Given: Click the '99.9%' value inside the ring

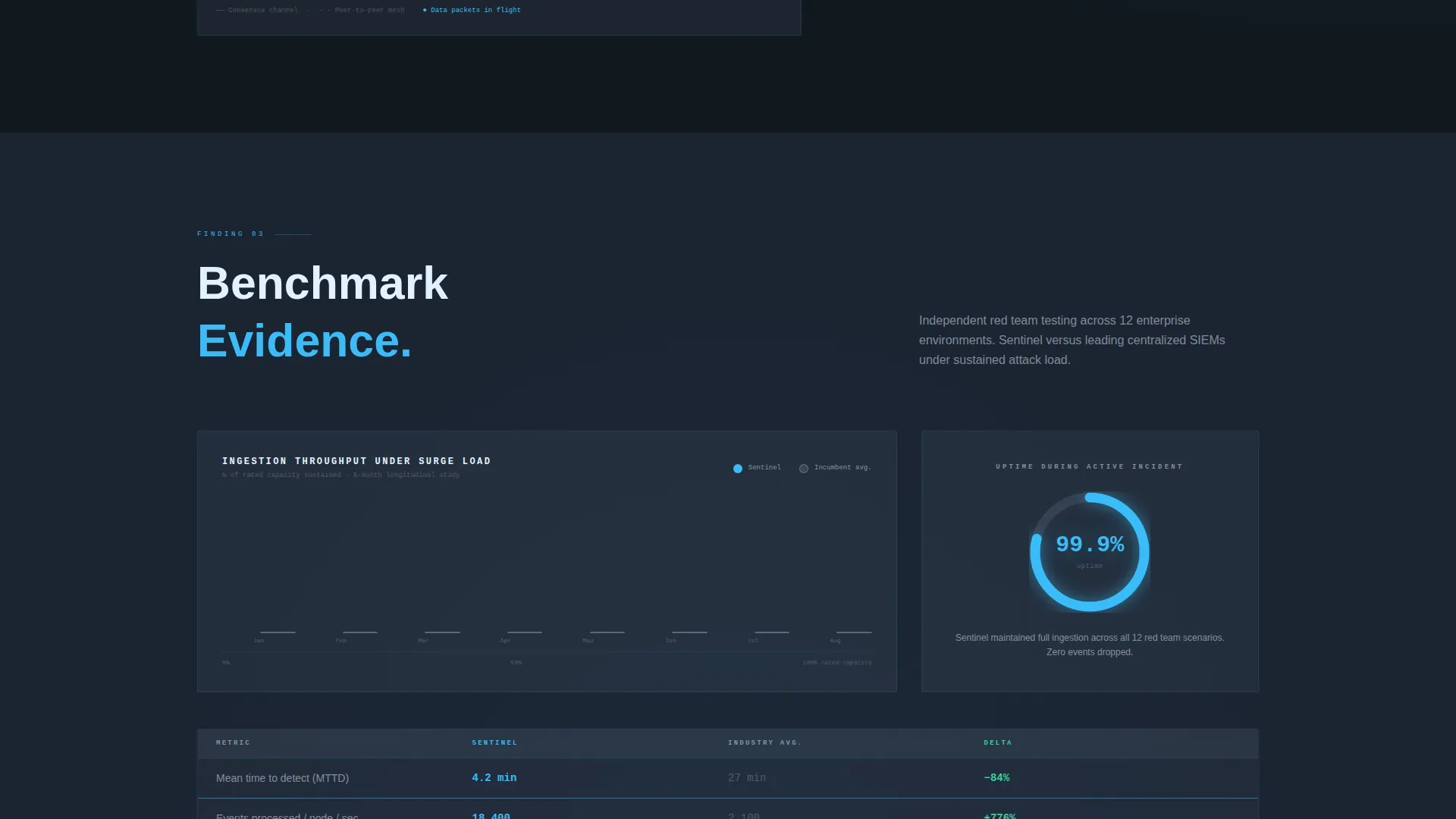Looking at the screenshot, I should click(1090, 544).
